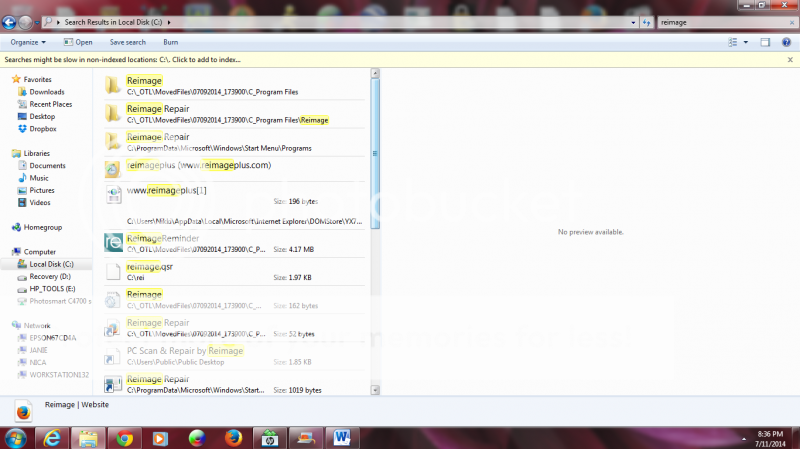Viewport: 800px width, 449px height.
Task: Select Computer in the navigation pane
Action: pyautogui.click(x=39, y=252)
